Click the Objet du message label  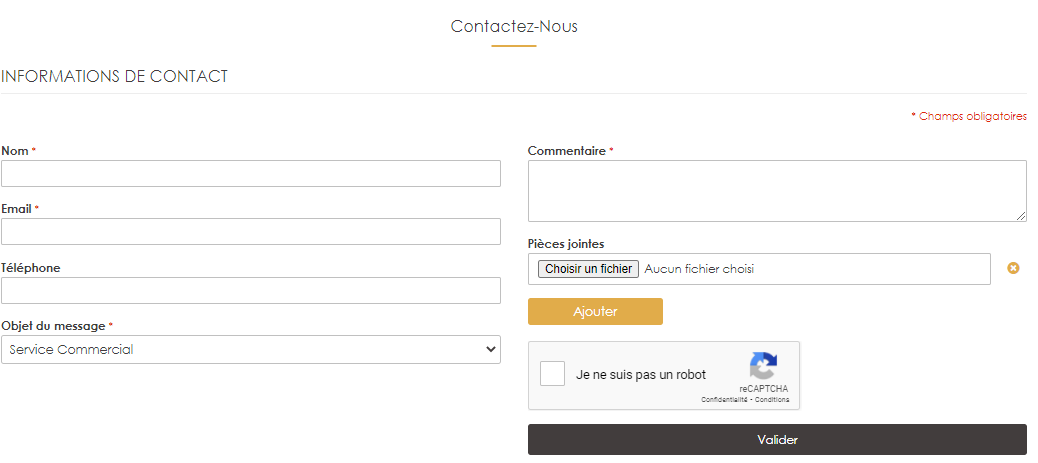pos(53,326)
